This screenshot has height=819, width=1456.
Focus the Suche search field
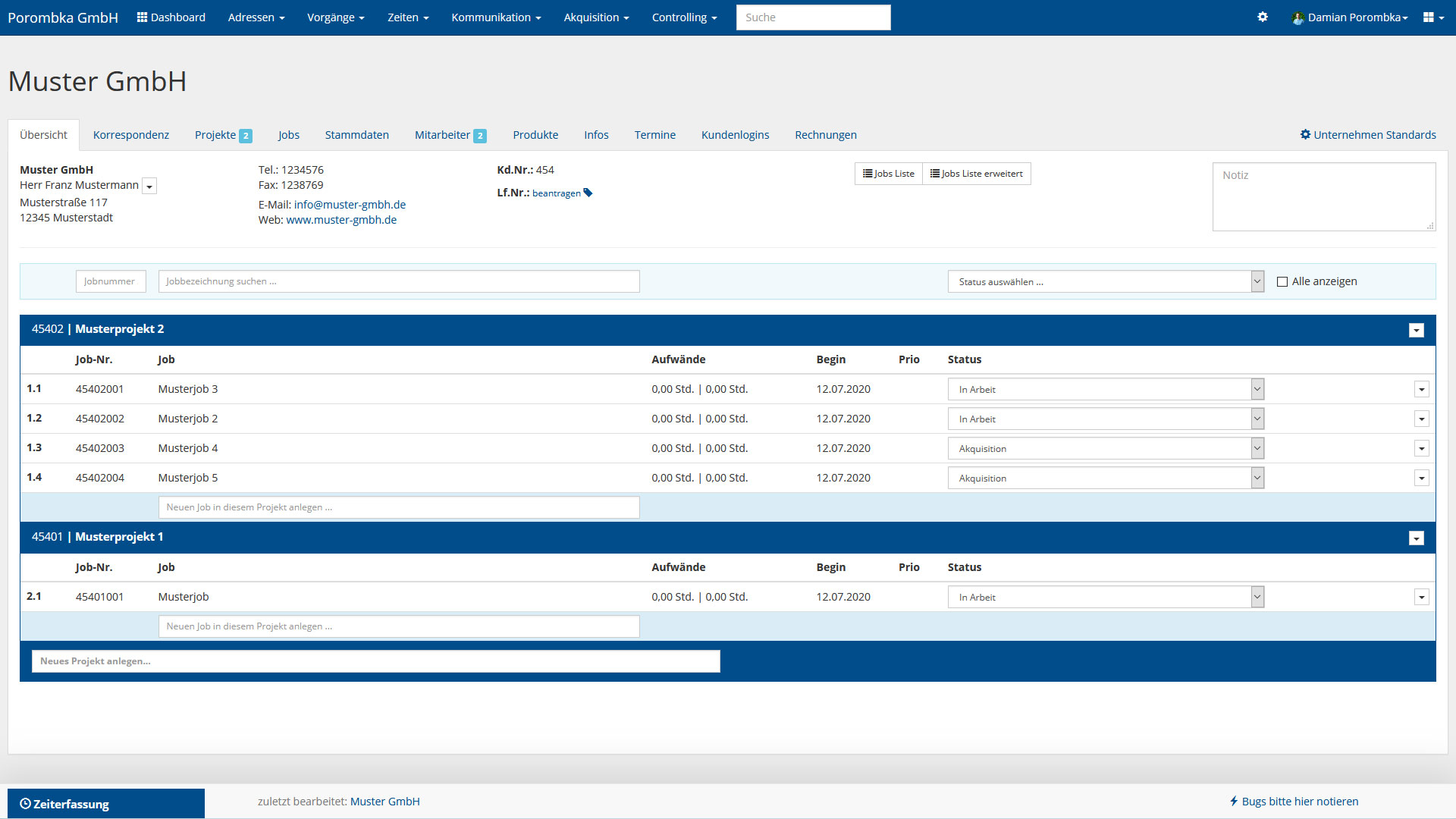pos(813,17)
